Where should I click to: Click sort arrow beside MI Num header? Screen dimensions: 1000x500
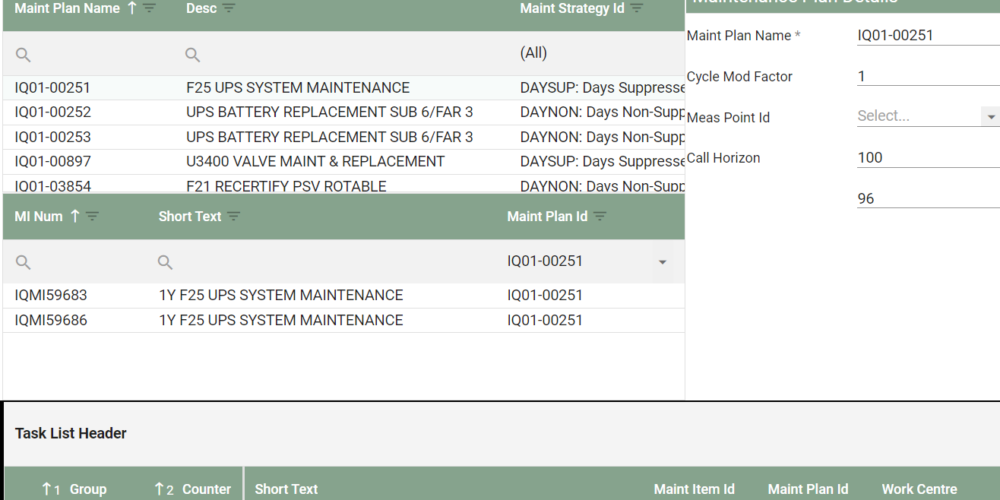tap(75, 216)
